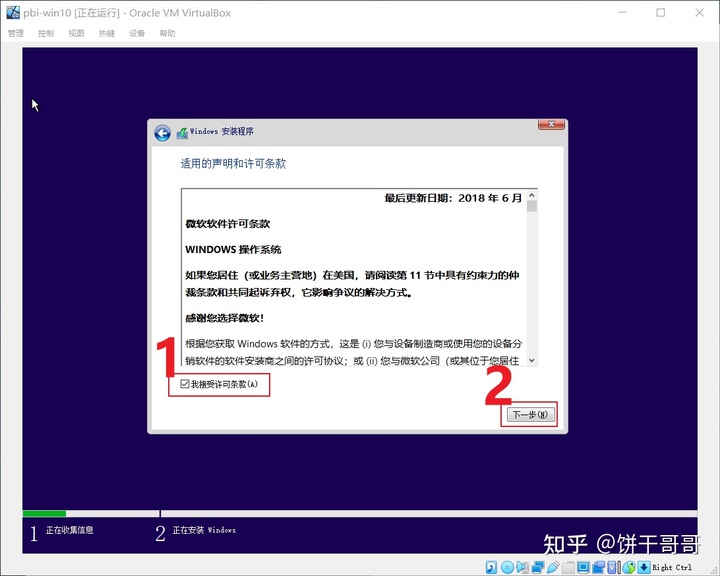The height and width of the screenshot is (576, 720).
Task: Open the 视图 menu
Action: click(x=76, y=33)
